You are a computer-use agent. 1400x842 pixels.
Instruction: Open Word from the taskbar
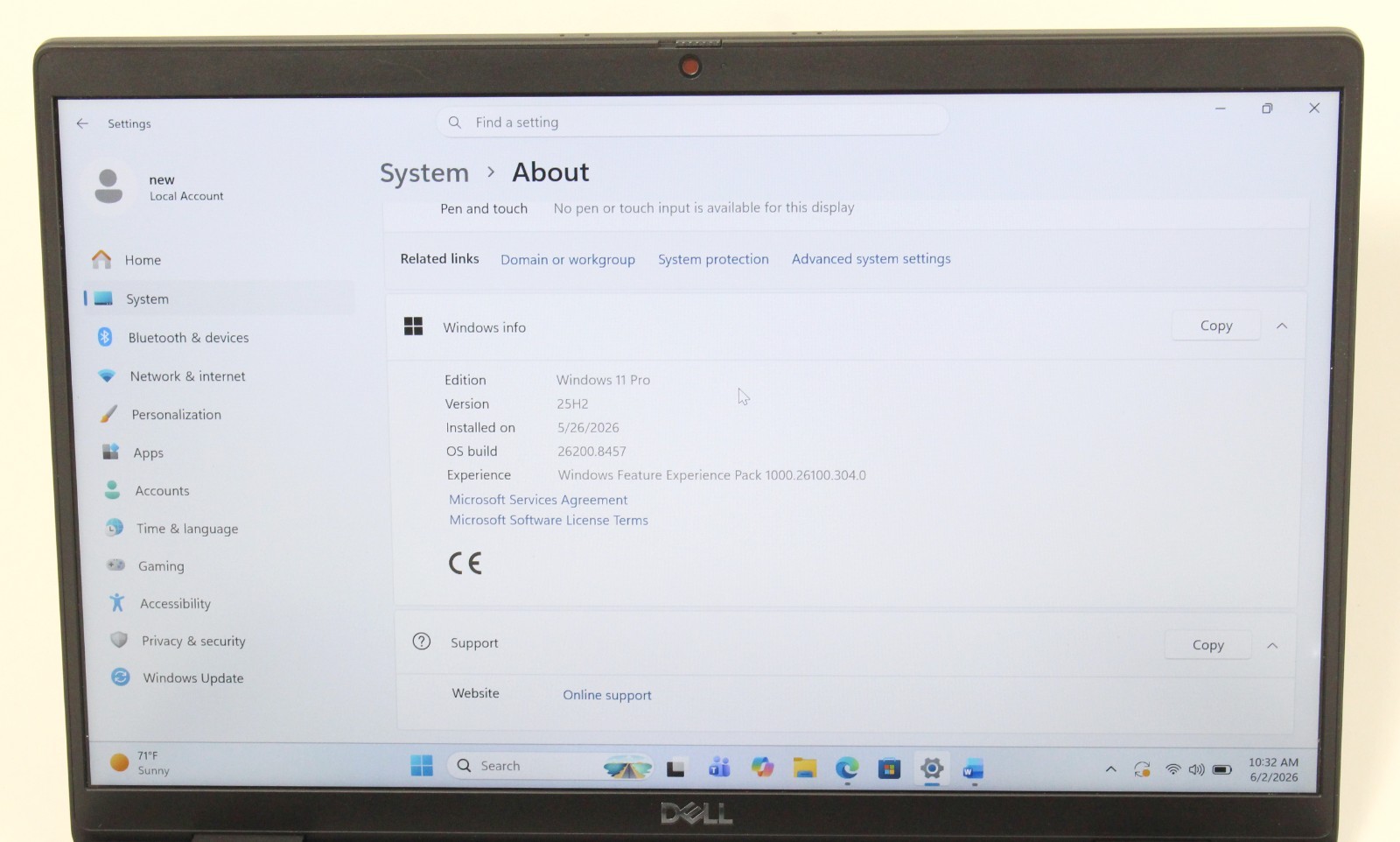[973, 769]
